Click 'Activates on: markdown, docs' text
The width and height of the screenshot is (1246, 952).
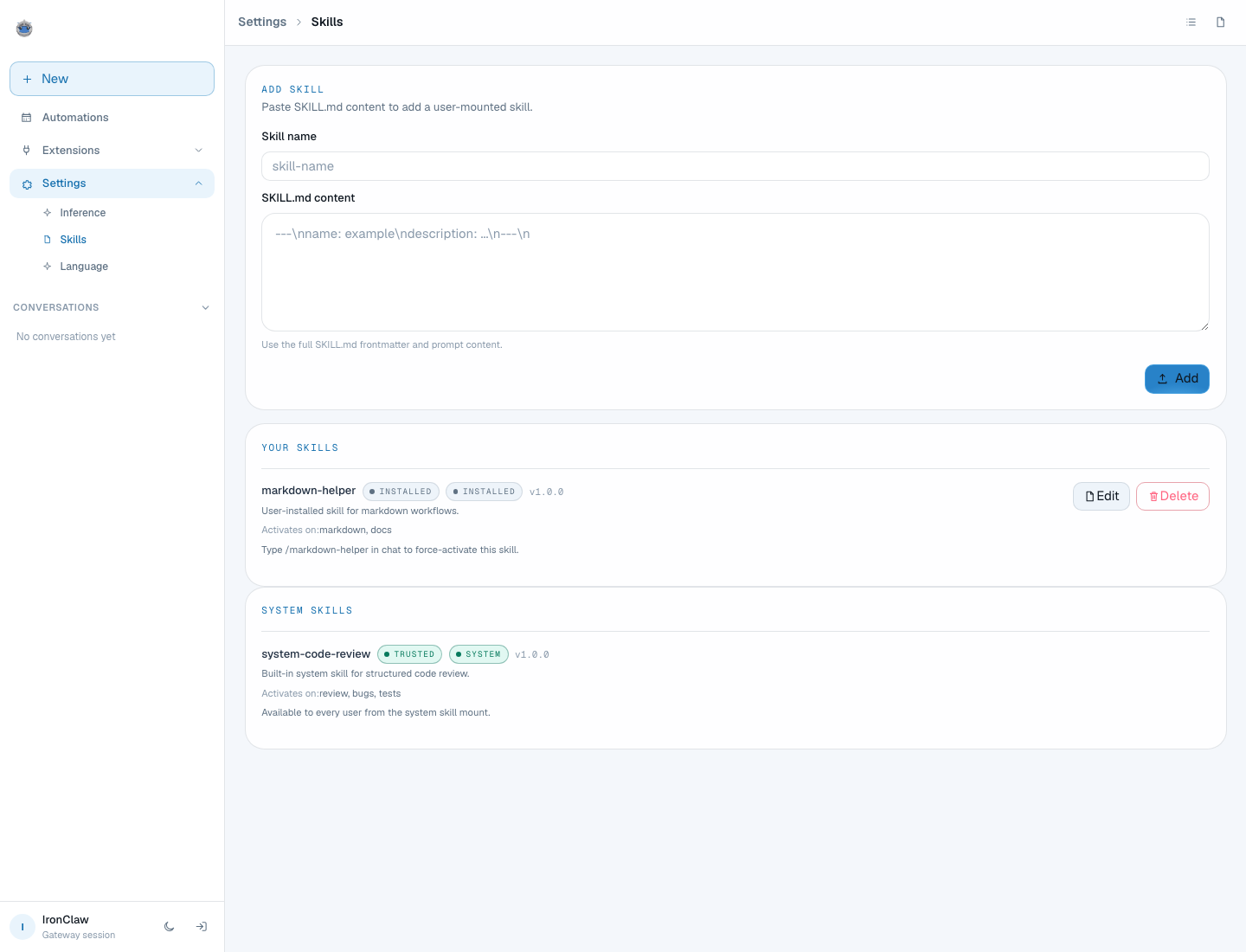click(326, 530)
